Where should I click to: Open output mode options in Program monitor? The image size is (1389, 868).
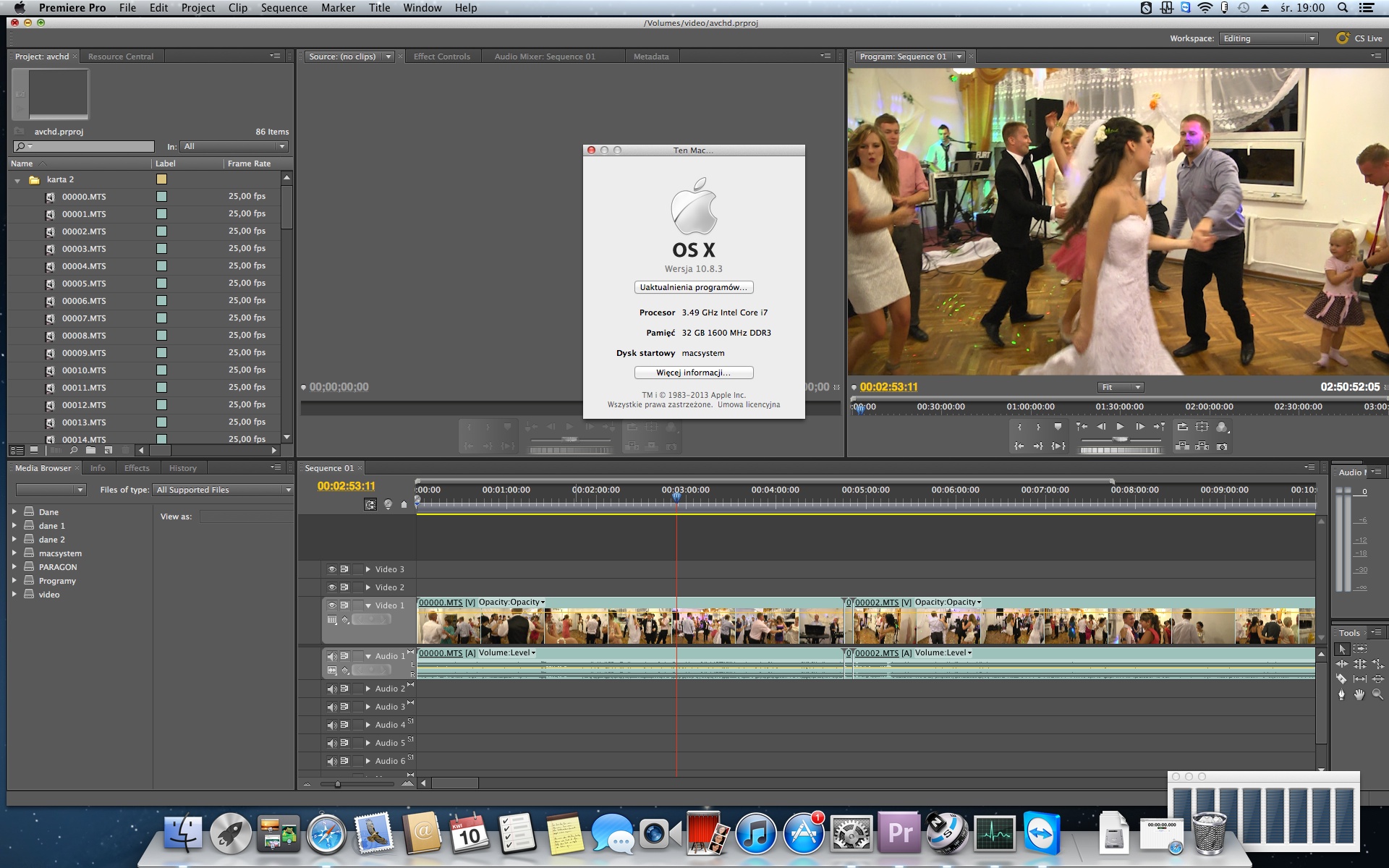[1222, 427]
